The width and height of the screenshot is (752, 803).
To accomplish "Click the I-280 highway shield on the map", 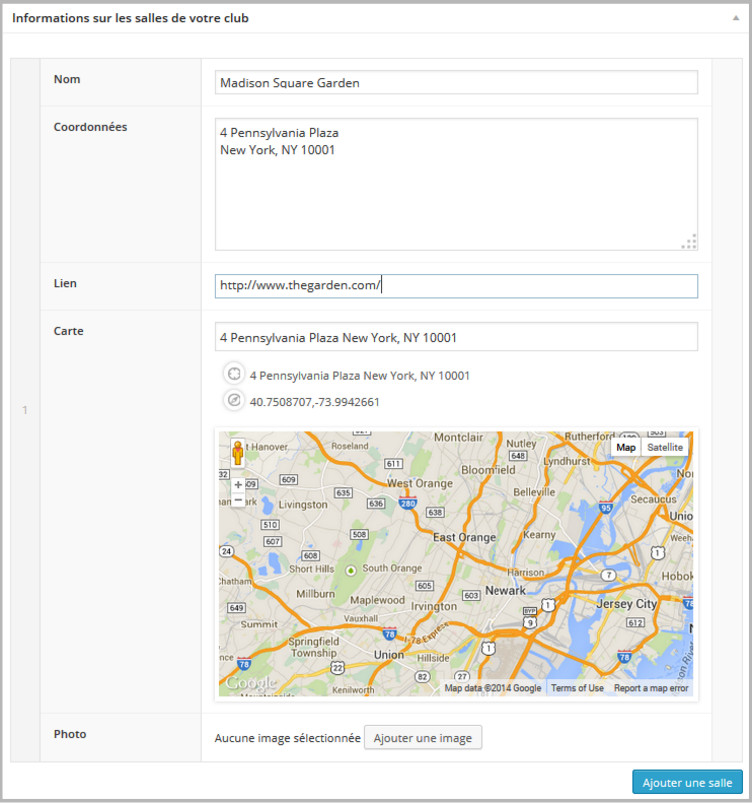I will coord(408,503).
